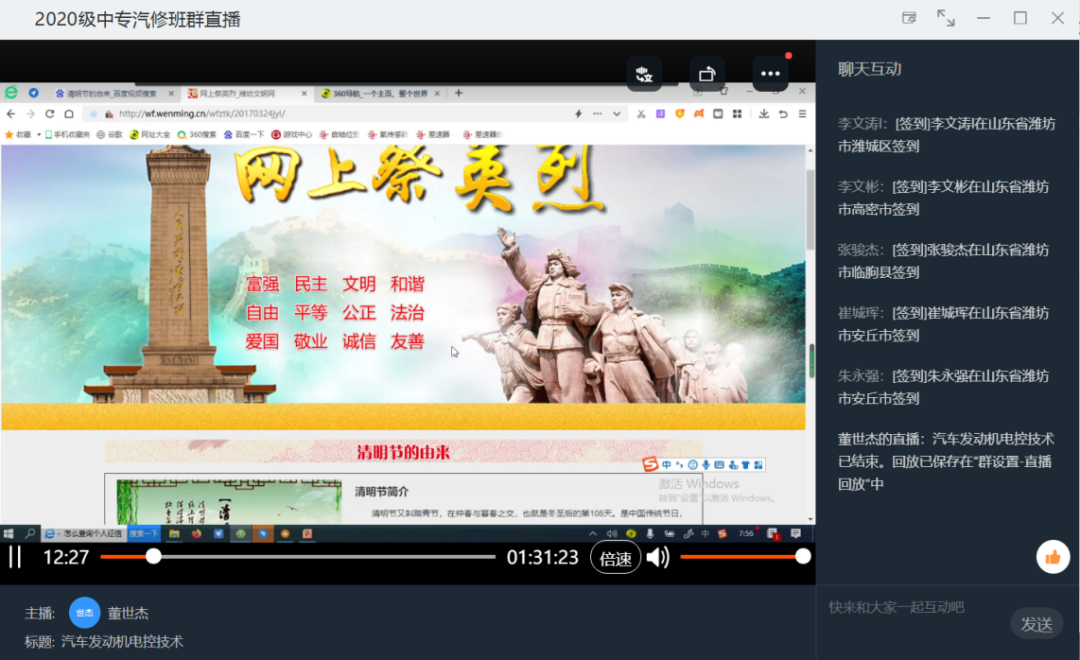Viewport: 1080px width, 660px height.
Task: Switch to the 清明节的由来_百度视频搜索 browser tab
Action: pyautogui.click(x=110, y=94)
